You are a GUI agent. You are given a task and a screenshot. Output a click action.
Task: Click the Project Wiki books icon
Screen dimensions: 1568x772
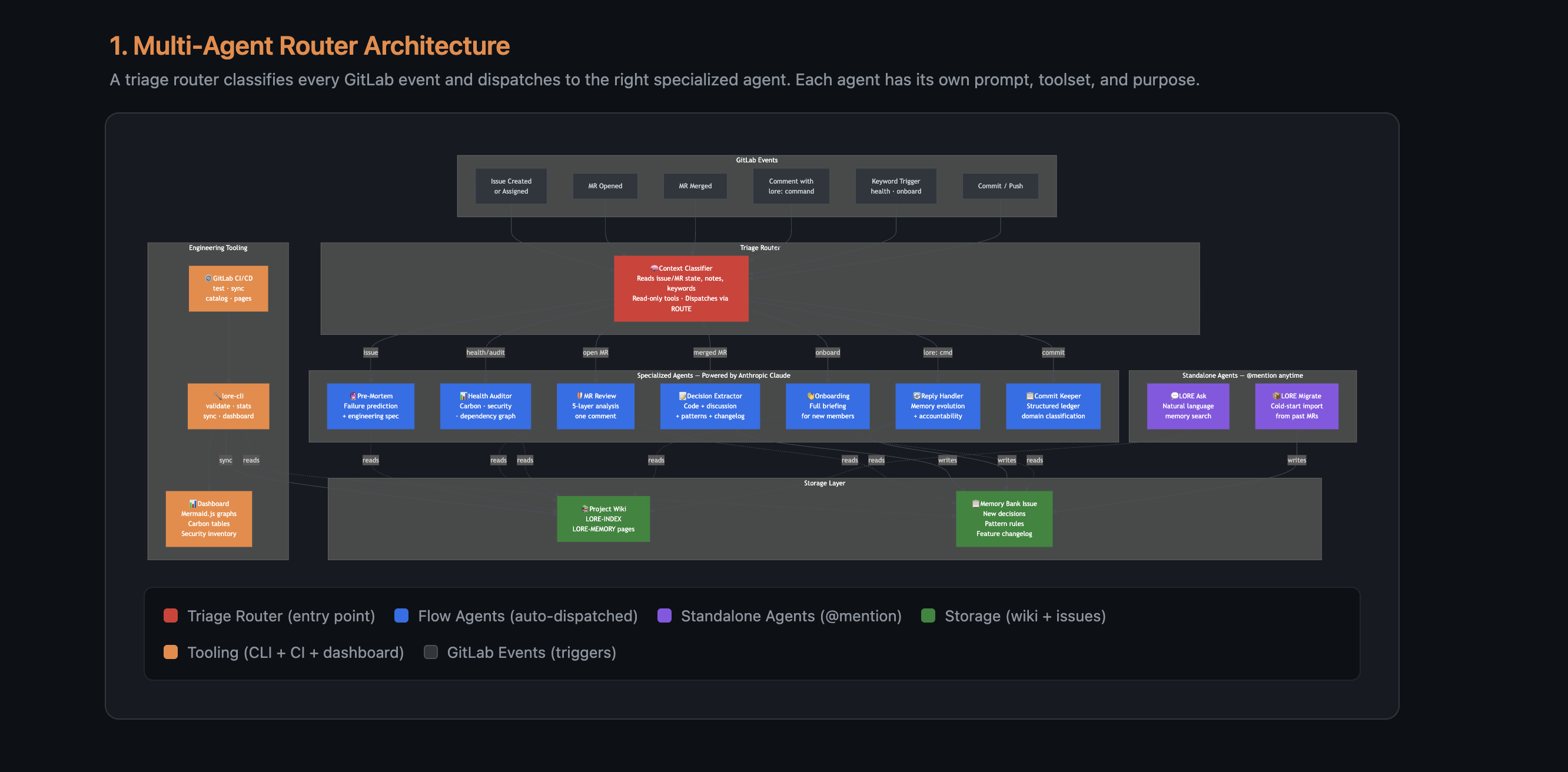[584, 509]
